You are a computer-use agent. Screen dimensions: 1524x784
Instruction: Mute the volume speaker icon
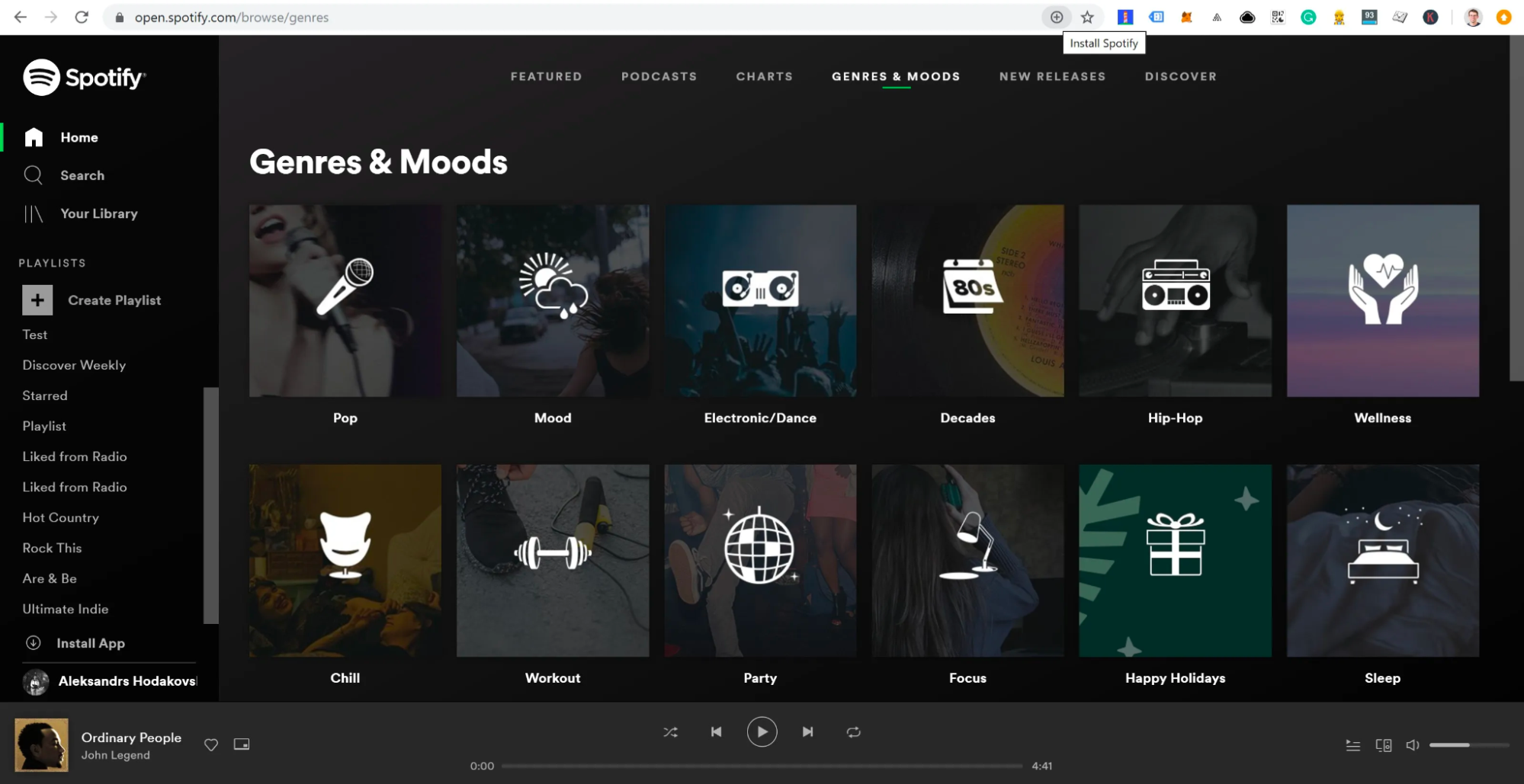(x=1412, y=745)
